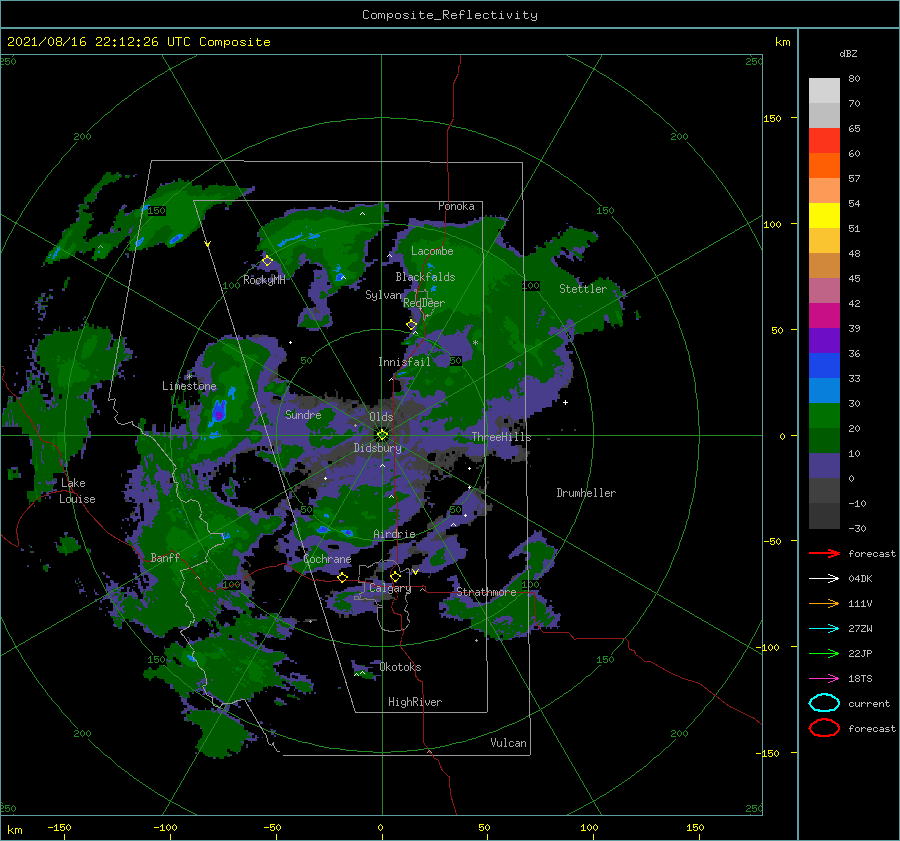Image resolution: width=900 pixels, height=841 pixels.
Task: Click the cyan 27ZW arrow in the legend
Action: point(824,629)
